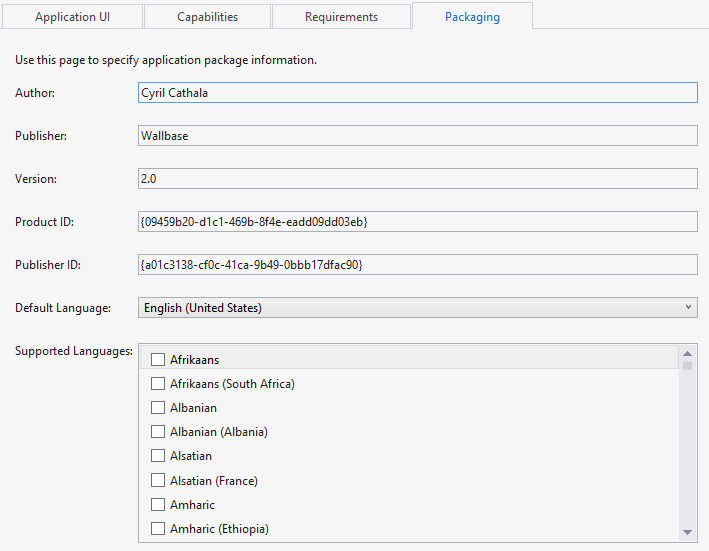Click the Publisher ID text box

(417, 265)
